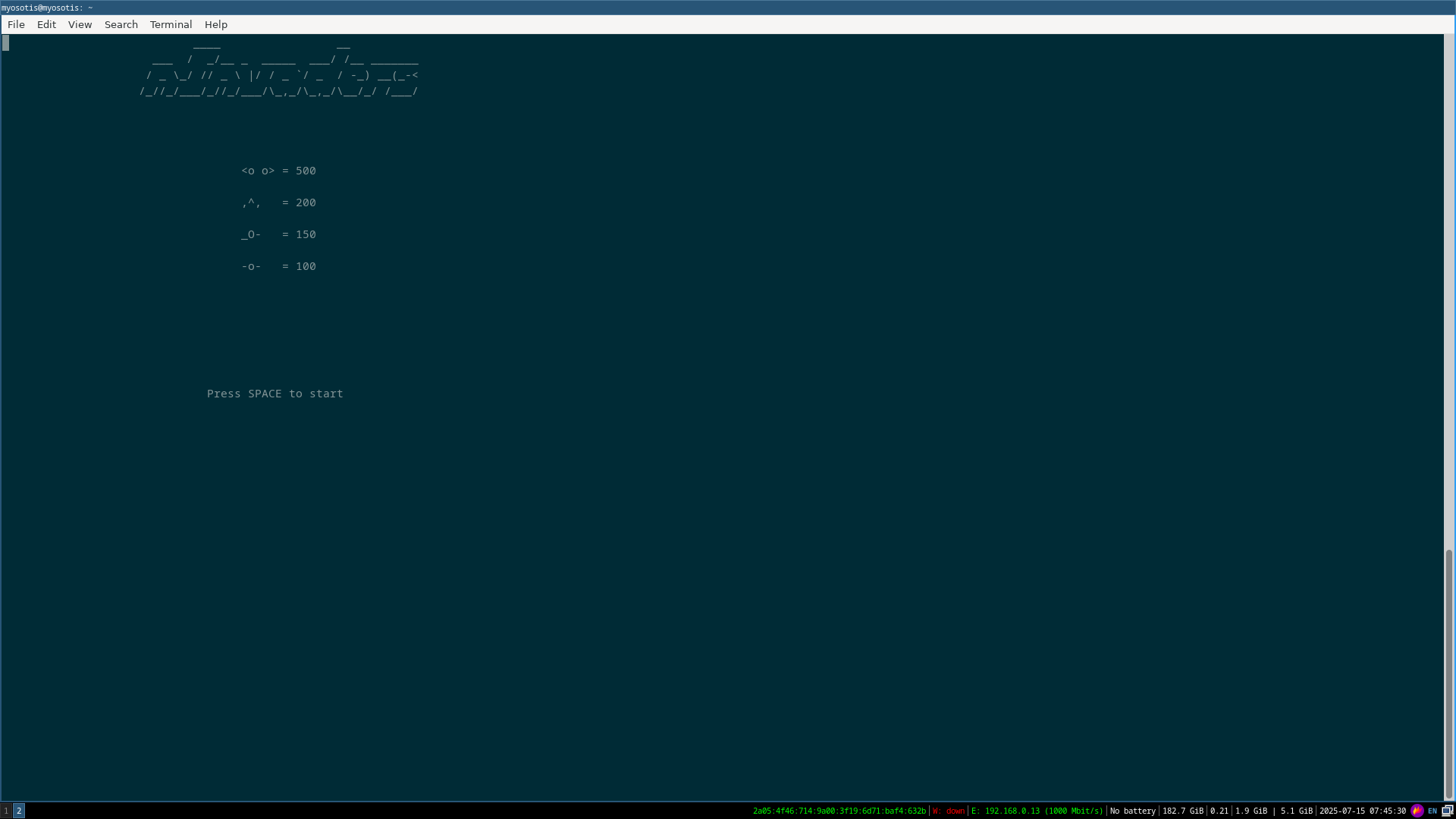Screen dimensions: 1456x819
Task: Open the File menu
Action: (x=16, y=24)
